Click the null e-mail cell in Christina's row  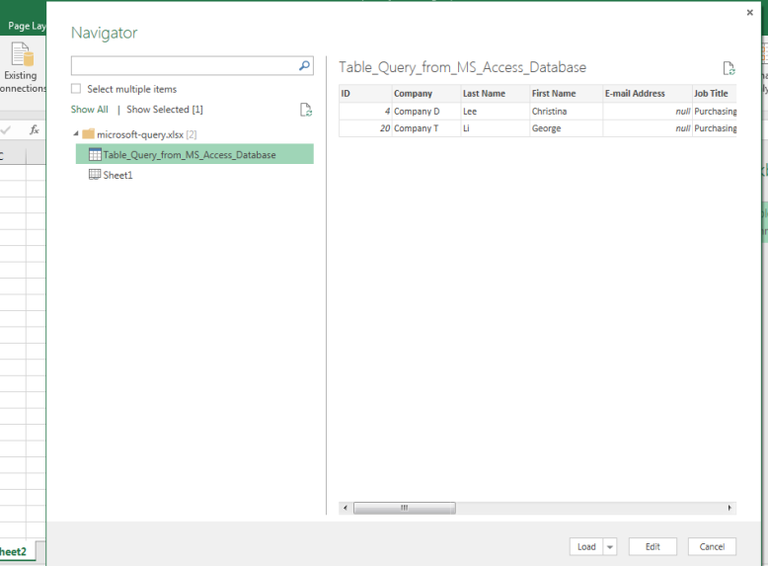[x=647, y=111]
